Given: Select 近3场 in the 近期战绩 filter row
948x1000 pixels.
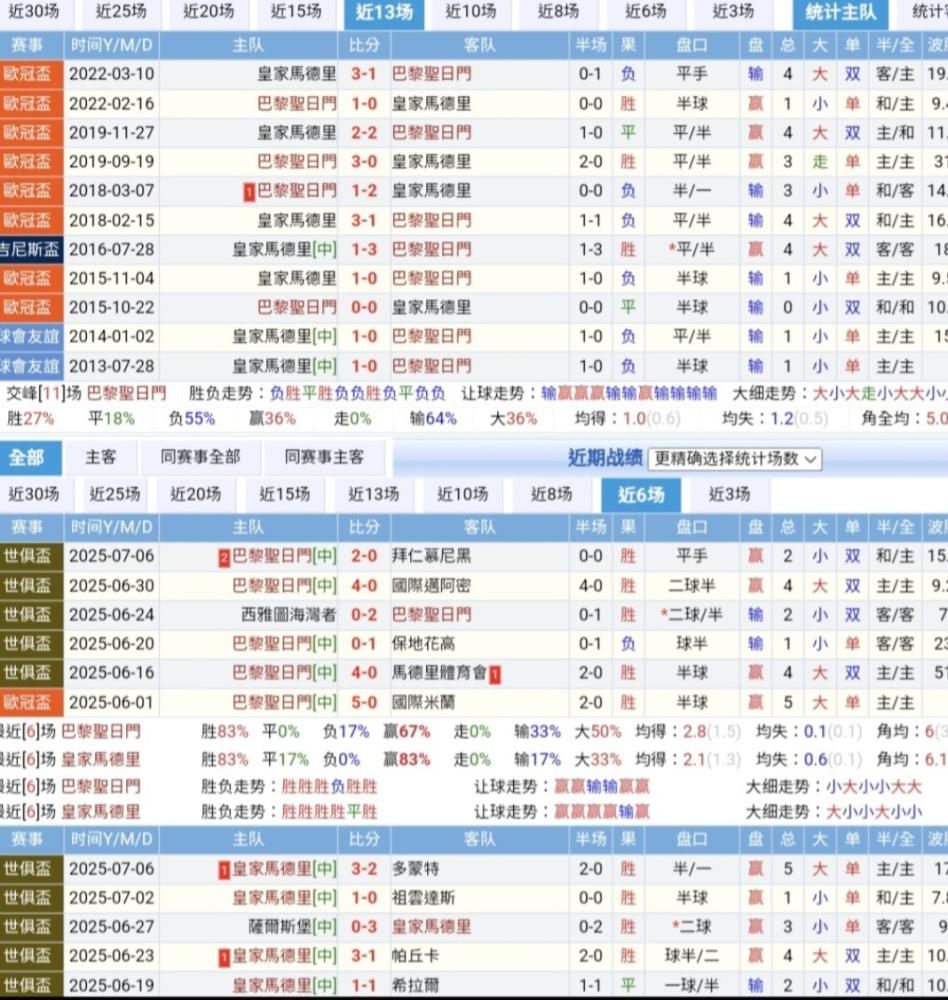Looking at the screenshot, I should click(729, 494).
